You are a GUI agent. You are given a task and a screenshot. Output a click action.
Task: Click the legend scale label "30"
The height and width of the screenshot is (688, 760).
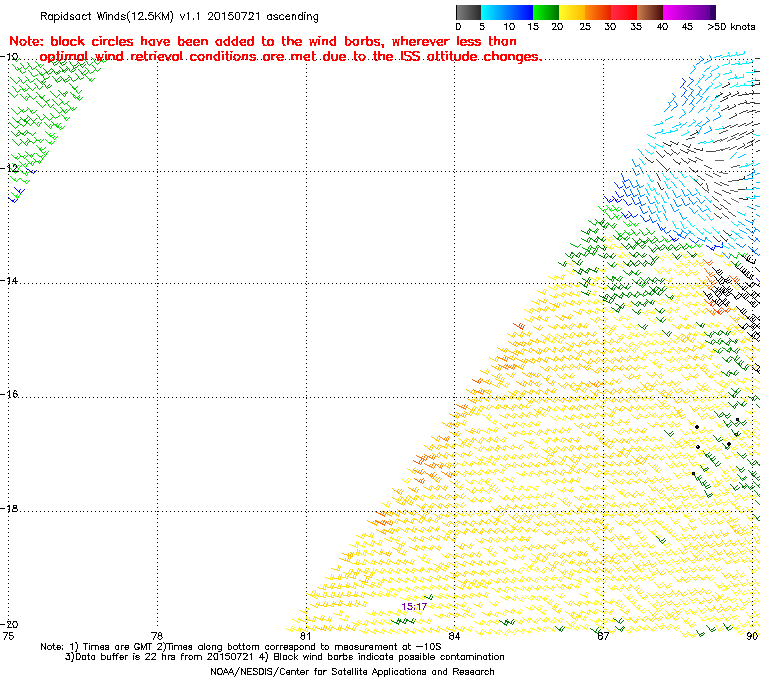[x=610, y=27]
